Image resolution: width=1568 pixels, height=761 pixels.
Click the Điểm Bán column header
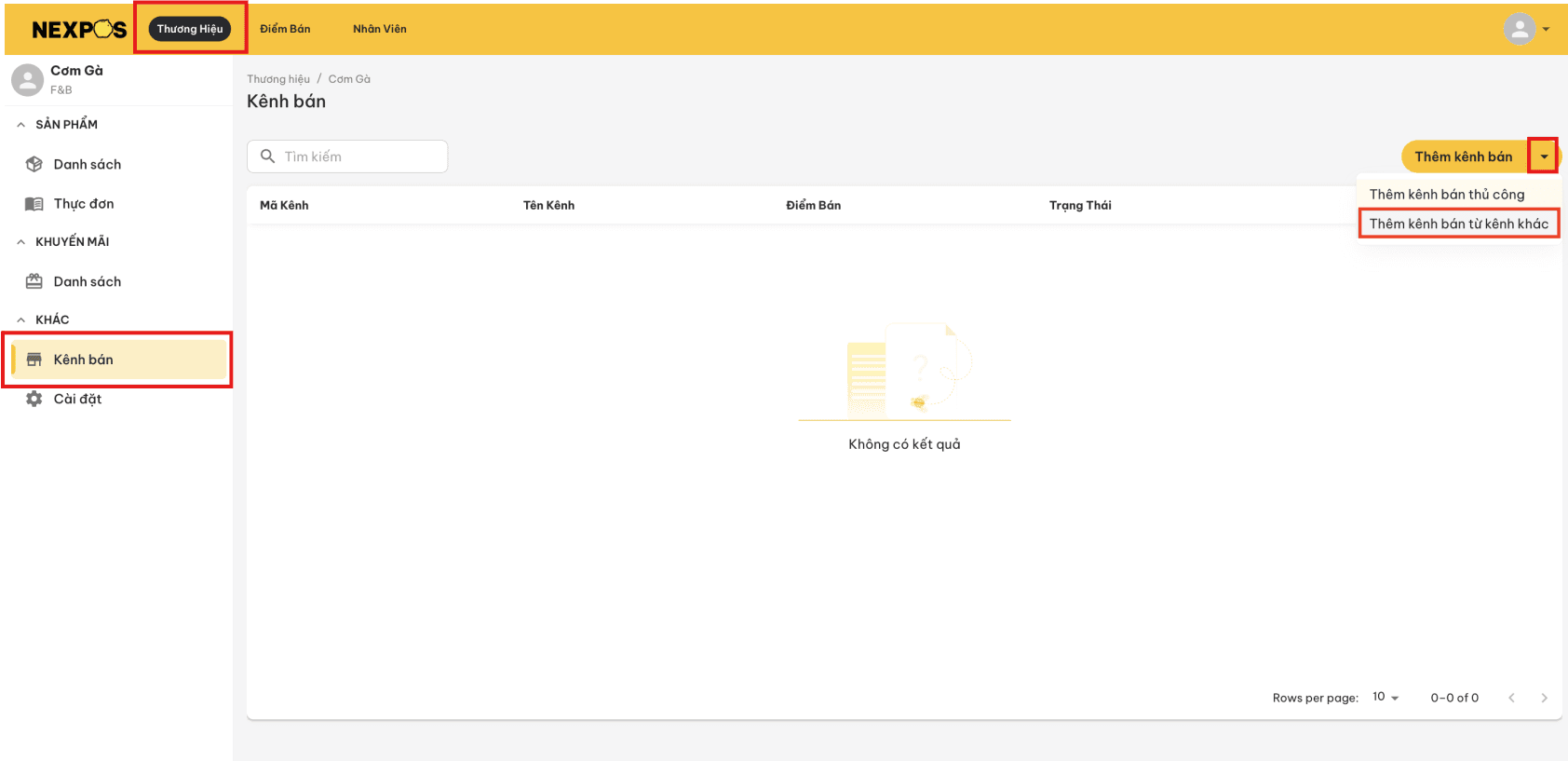pyautogui.click(x=813, y=205)
